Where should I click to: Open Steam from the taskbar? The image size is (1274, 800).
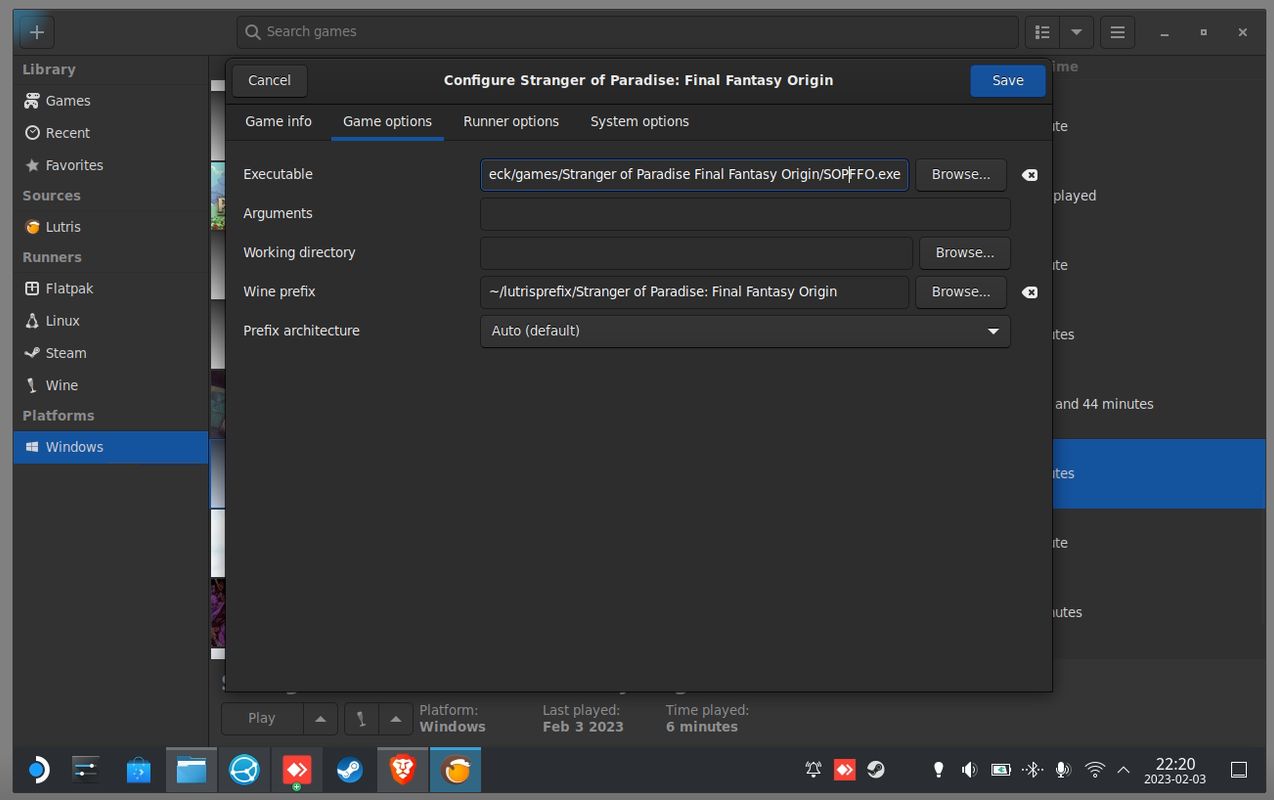click(x=349, y=770)
